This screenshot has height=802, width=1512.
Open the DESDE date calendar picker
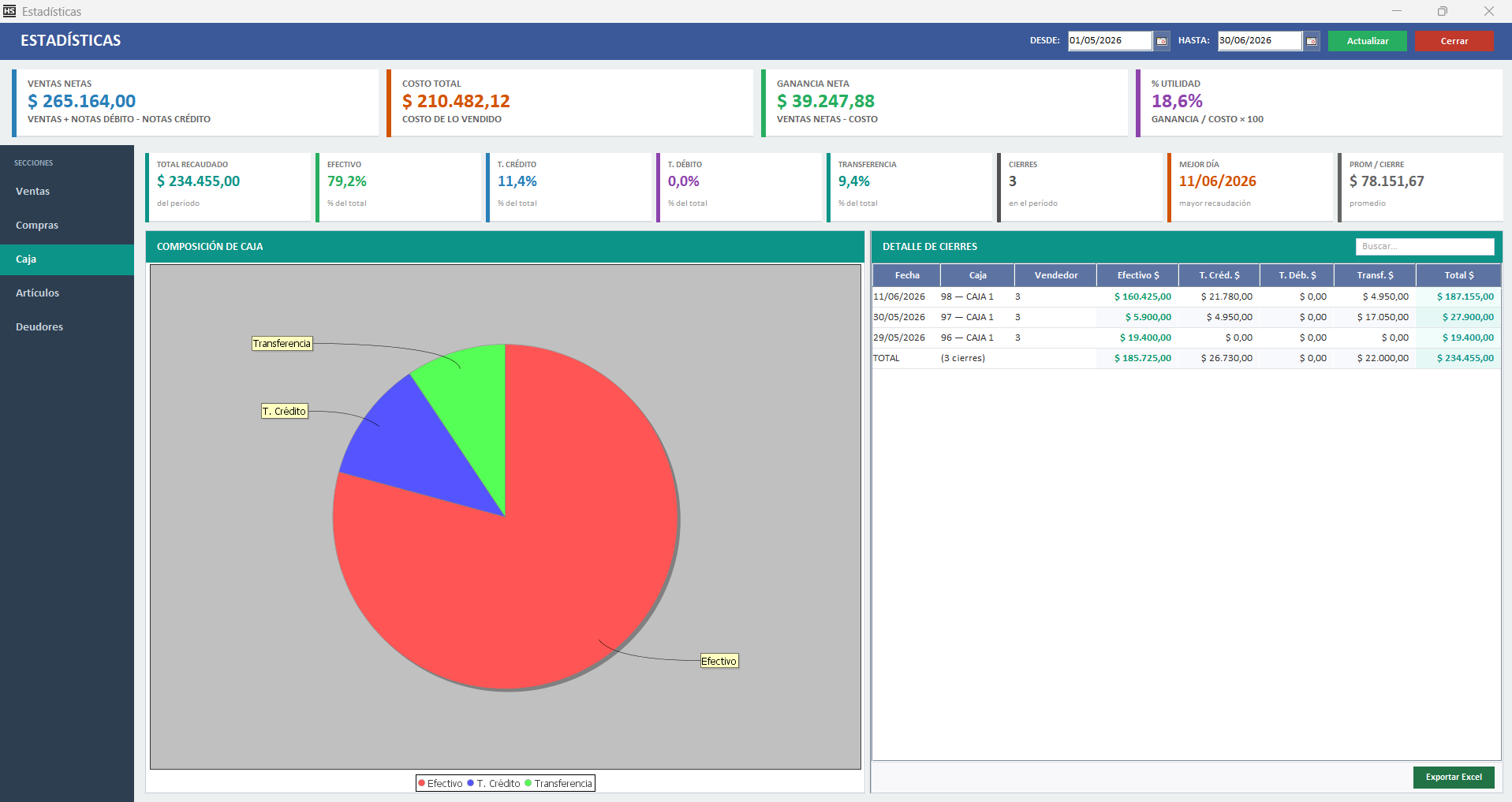(1161, 41)
